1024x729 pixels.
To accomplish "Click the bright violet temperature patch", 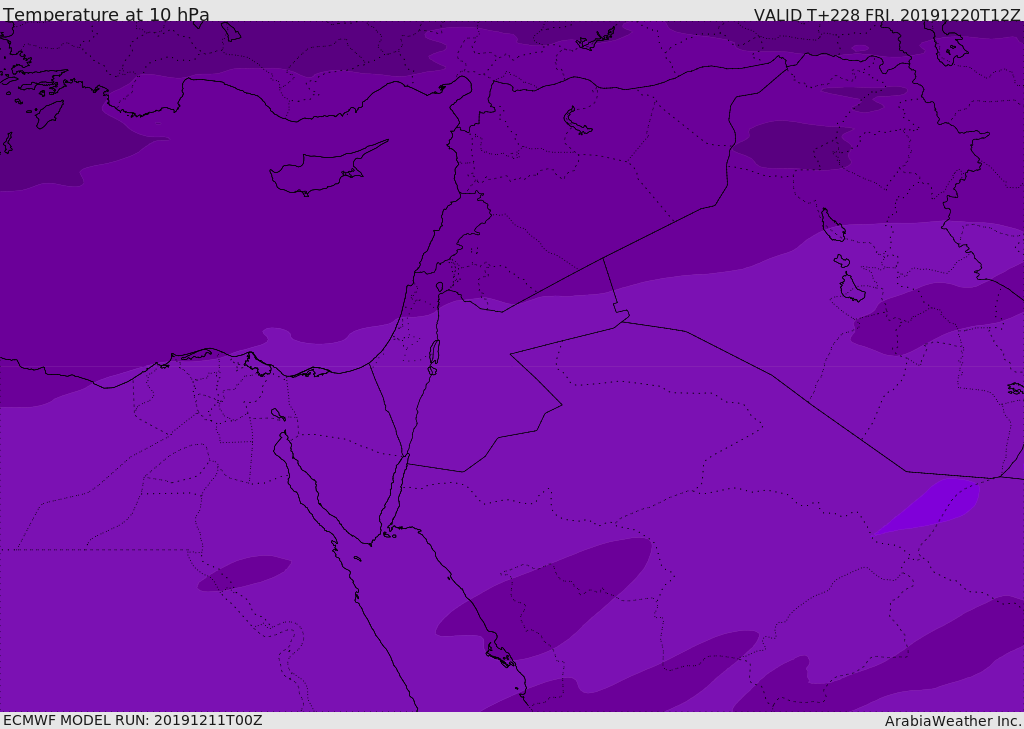I will pyautogui.click(x=927, y=506).
